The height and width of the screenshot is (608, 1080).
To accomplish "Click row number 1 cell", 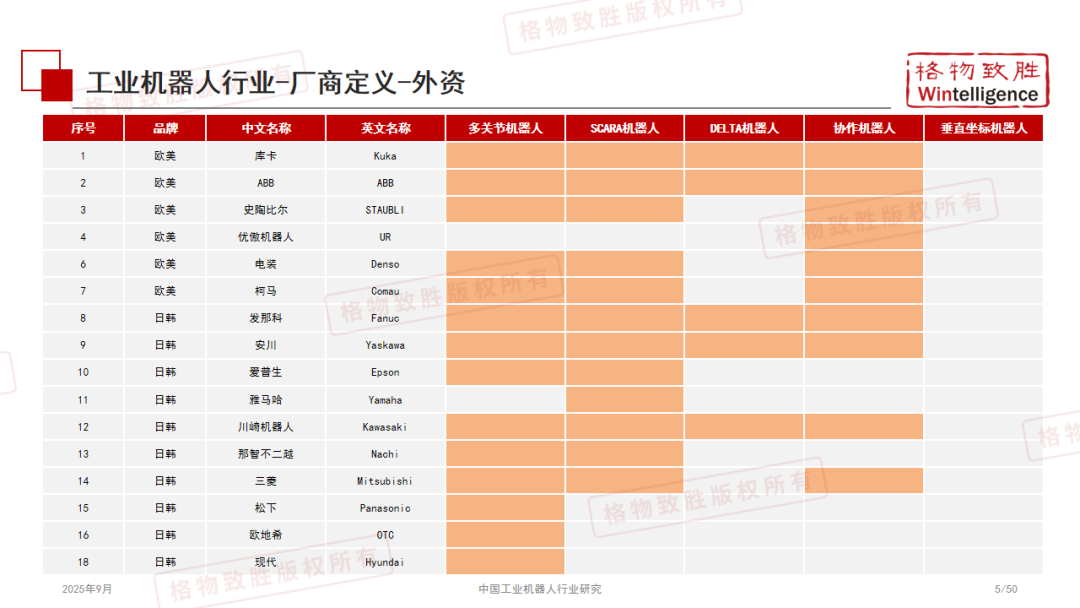I will coord(83,156).
